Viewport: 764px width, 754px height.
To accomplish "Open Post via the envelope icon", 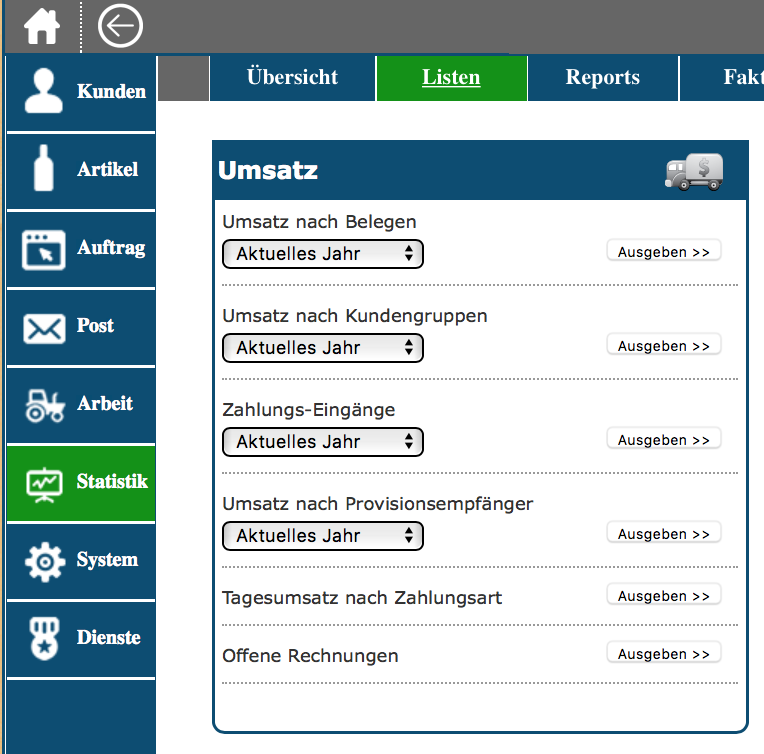I will [43, 326].
